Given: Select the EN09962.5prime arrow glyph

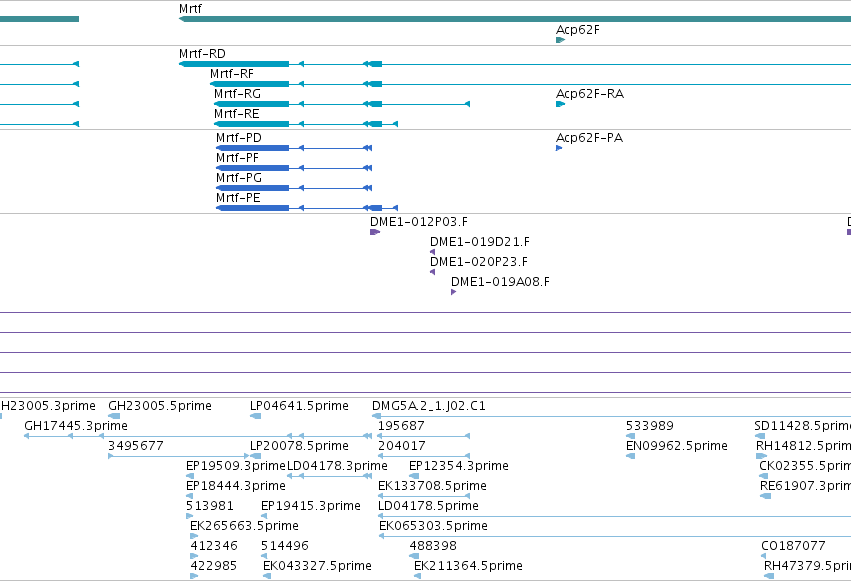Looking at the screenshot, I should tap(631, 456).
